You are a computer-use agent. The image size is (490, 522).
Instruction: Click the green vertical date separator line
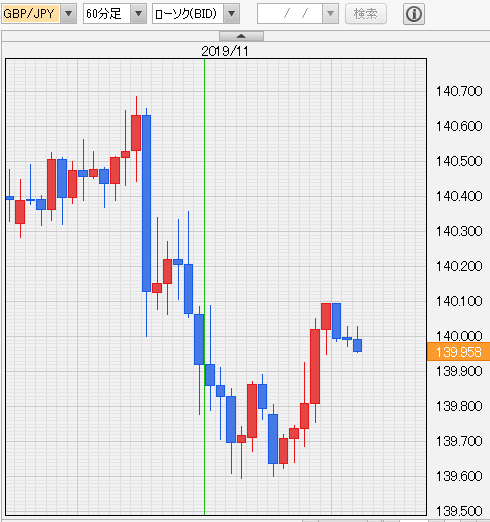(204, 287)
